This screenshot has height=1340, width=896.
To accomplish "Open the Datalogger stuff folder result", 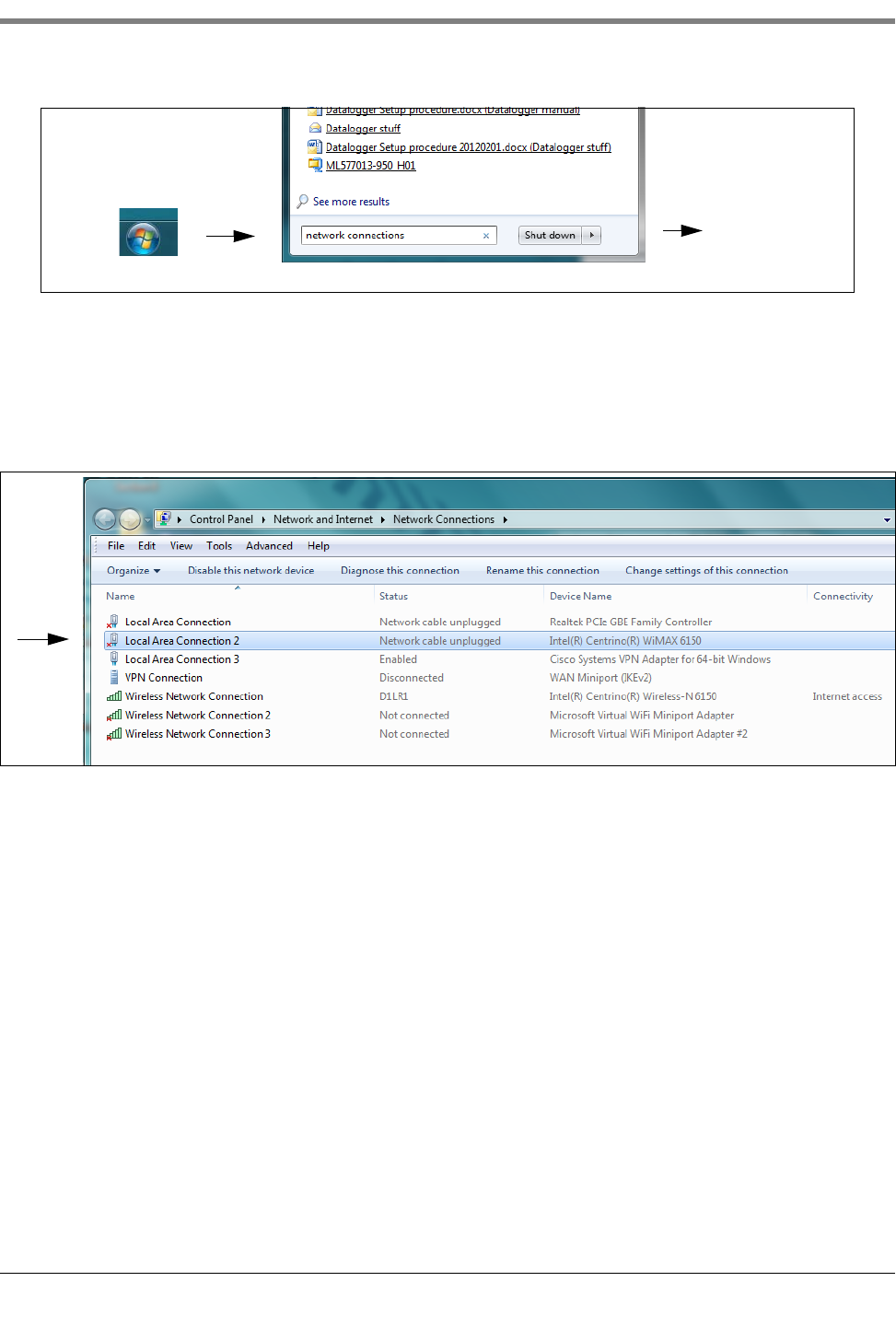I will point(363,129).
